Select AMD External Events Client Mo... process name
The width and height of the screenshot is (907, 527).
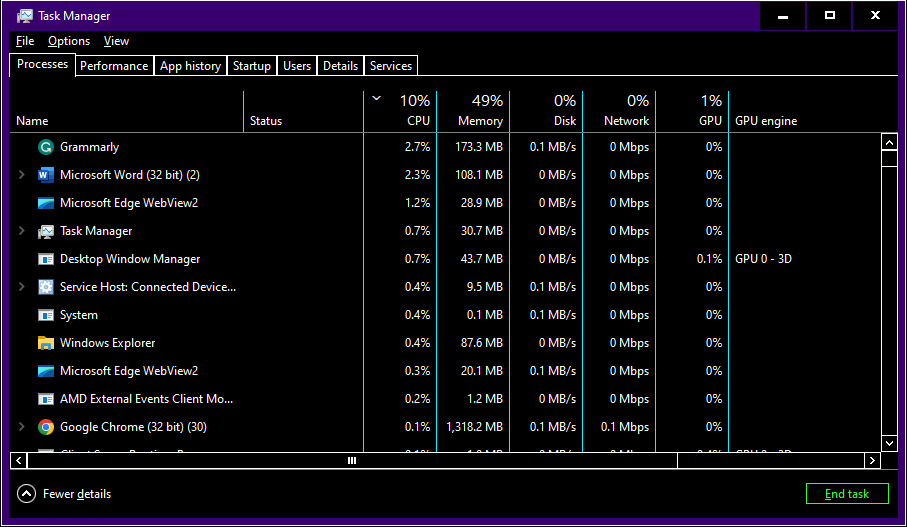coord(146,399)
